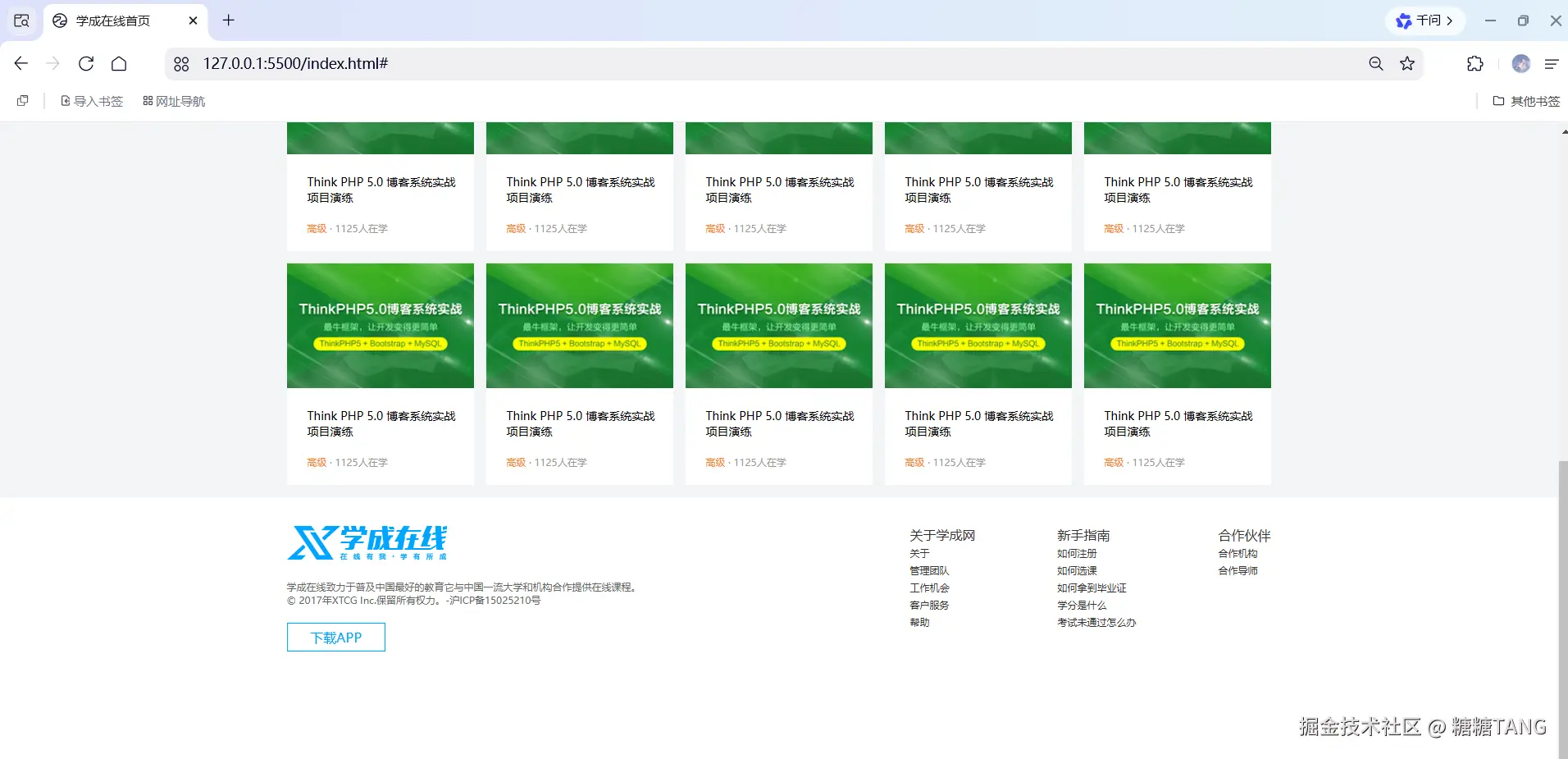This screenshot has height=759, width=1568.
Task: Click the browser back arrow
Action: [x=21, y=63]
